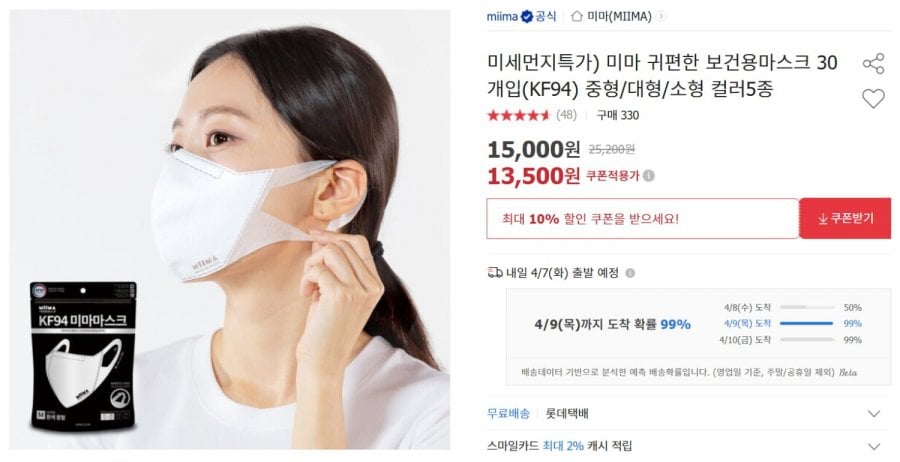Add product to wishlist with heart icon
This screenshot has width=900, height=462.
[873, 99]
